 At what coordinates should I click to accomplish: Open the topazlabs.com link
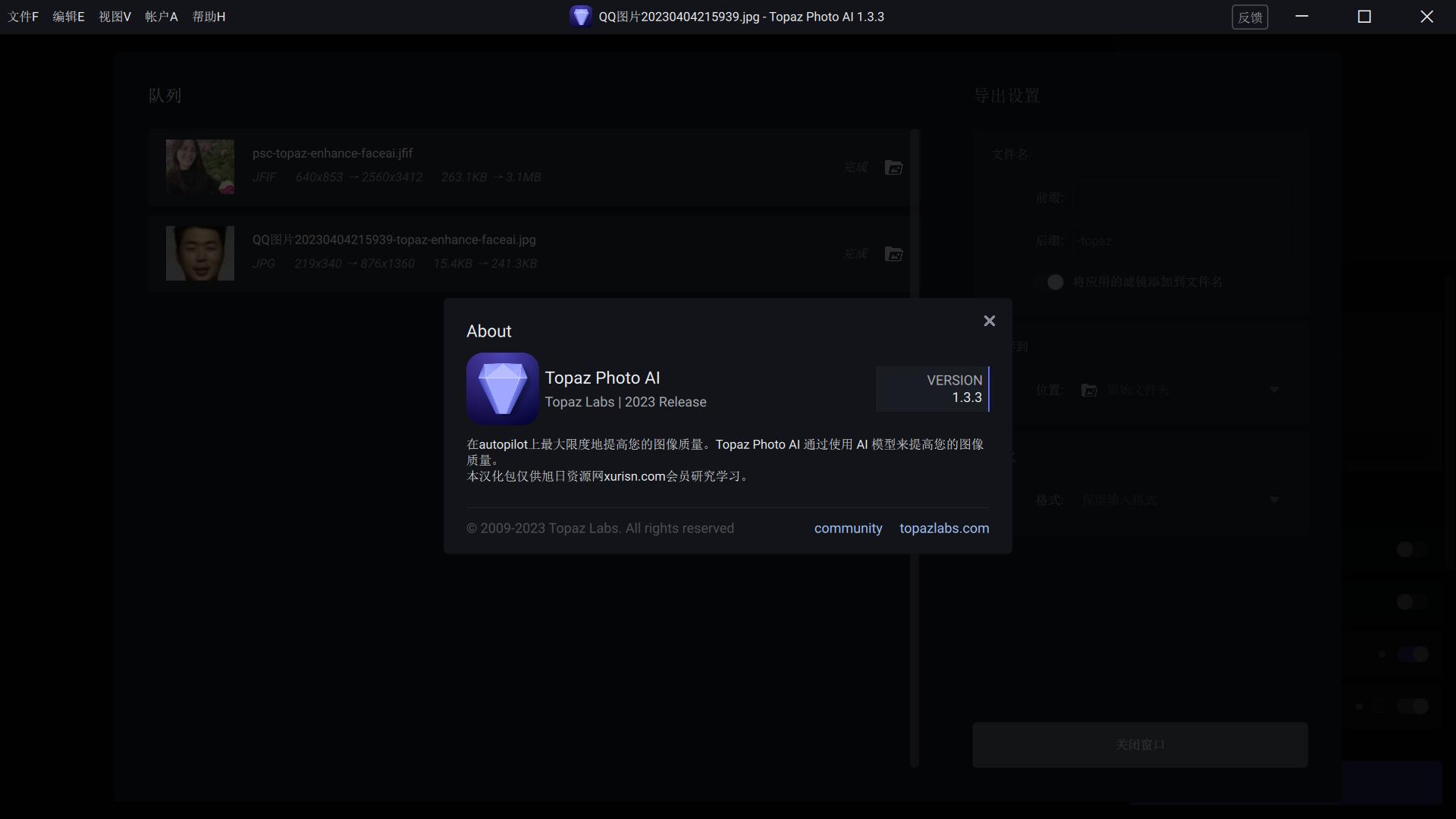(x=944, y=528)
